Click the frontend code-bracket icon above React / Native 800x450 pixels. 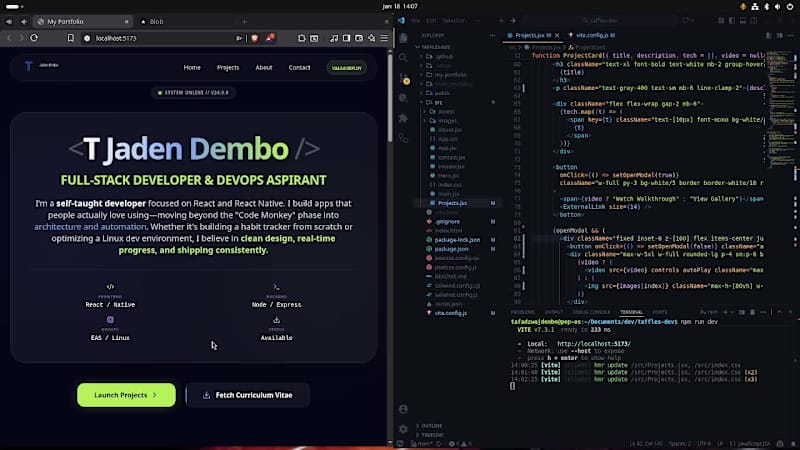click(110, 287)
